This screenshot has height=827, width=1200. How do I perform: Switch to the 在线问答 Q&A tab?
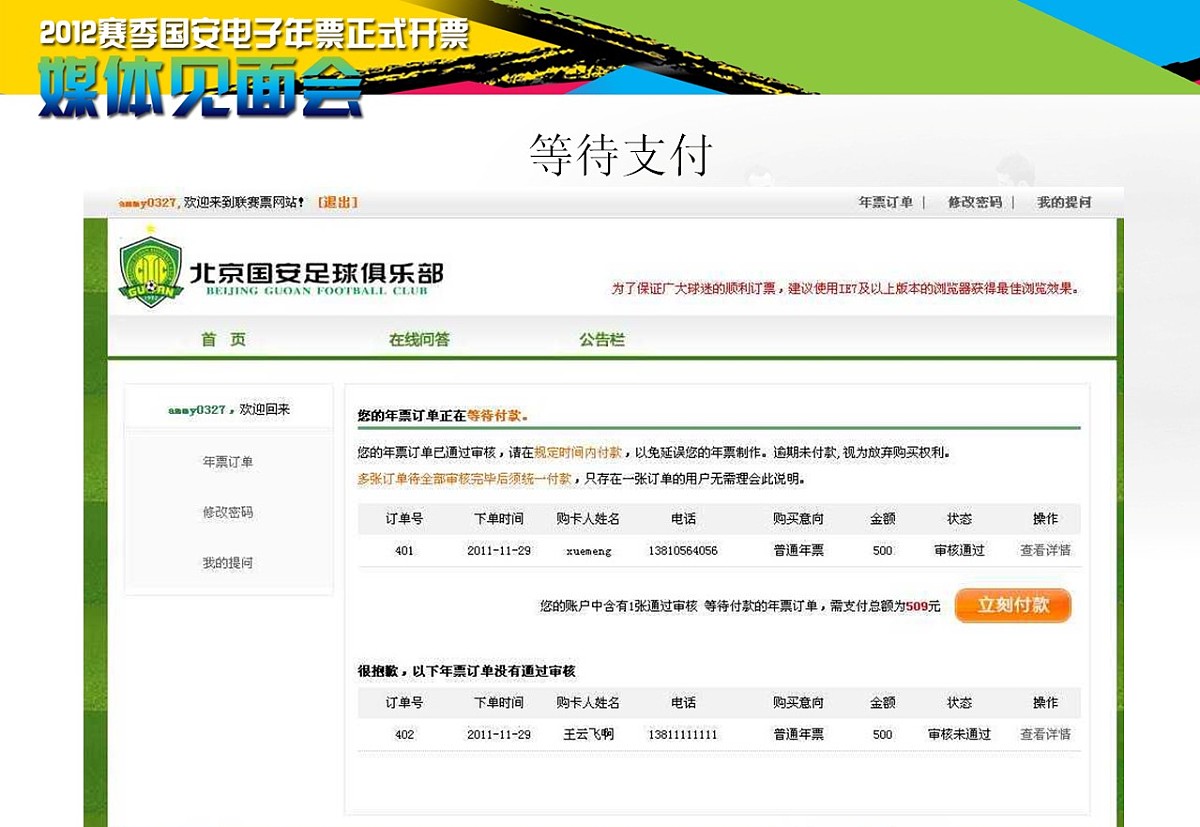click(x=421, y=339)
